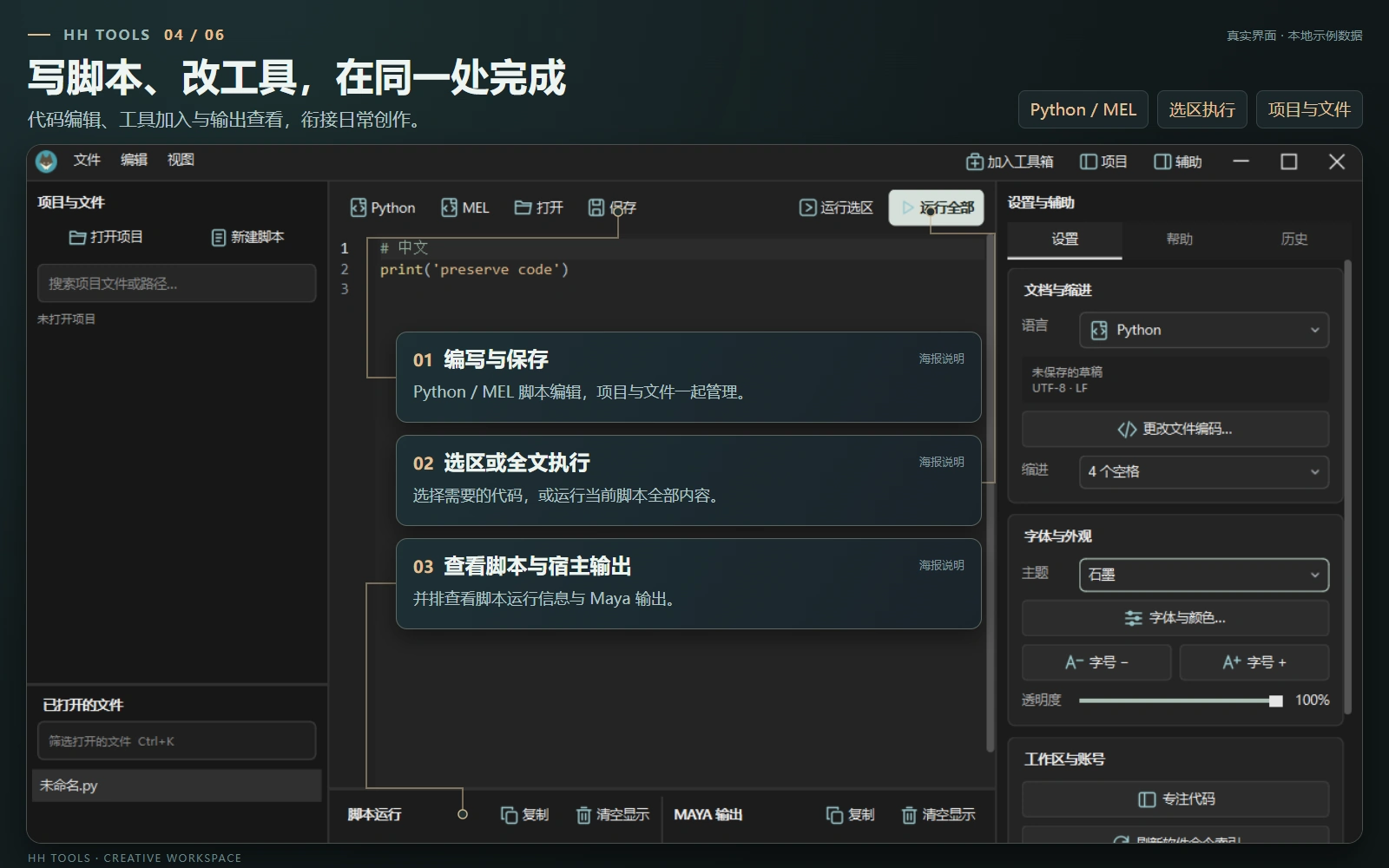
Task: Click the cat app logo icon
Action: coord(46,161)
